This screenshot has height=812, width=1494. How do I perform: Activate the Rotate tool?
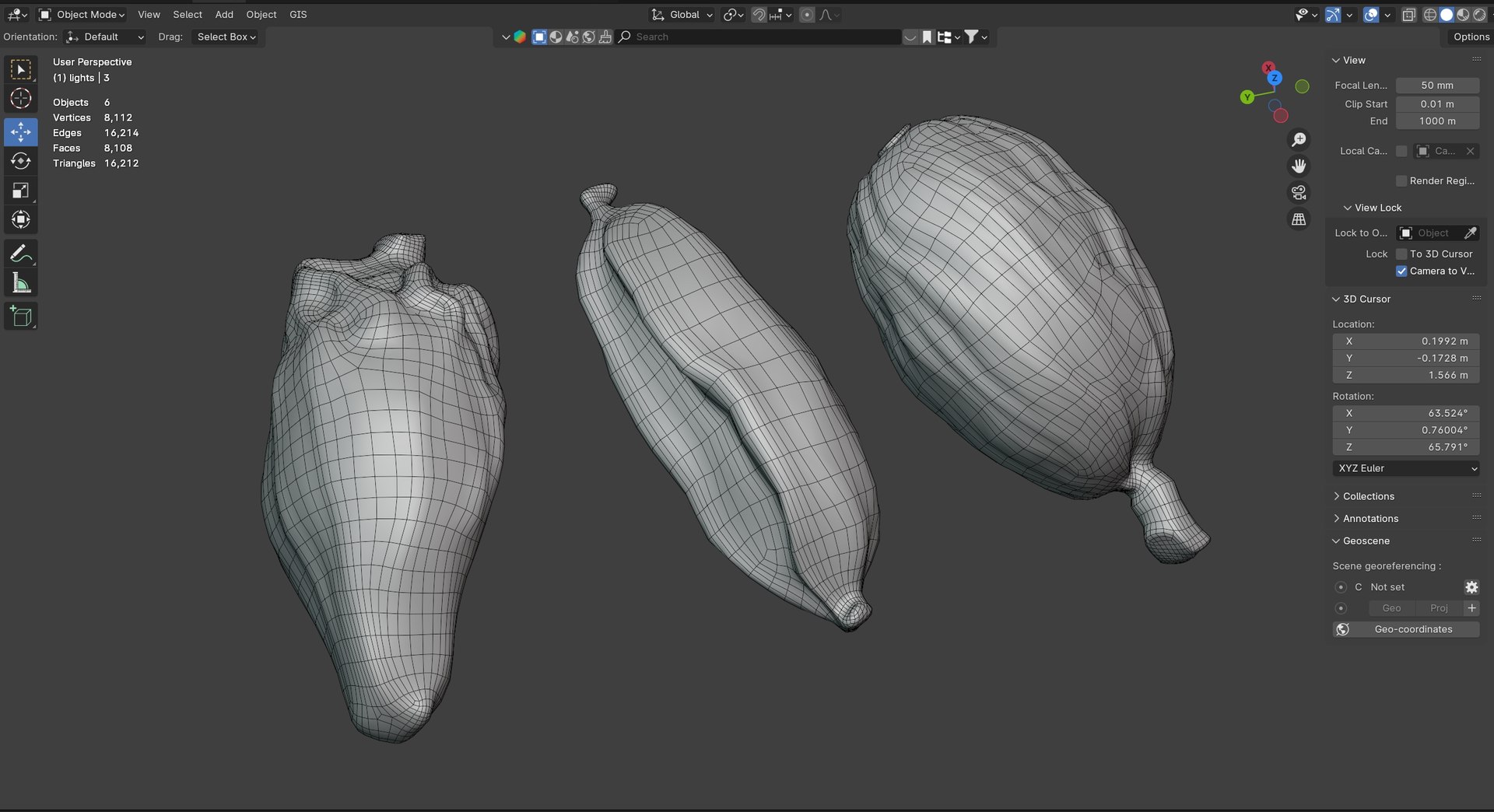click(21, 161)
